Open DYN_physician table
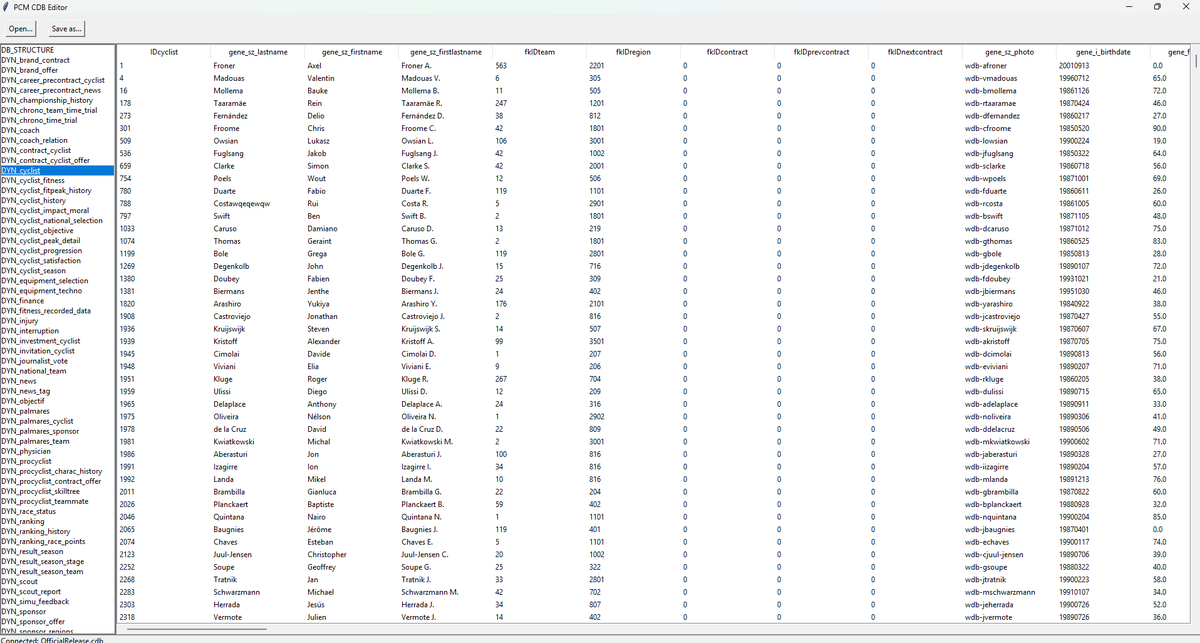 click(26, 450)
